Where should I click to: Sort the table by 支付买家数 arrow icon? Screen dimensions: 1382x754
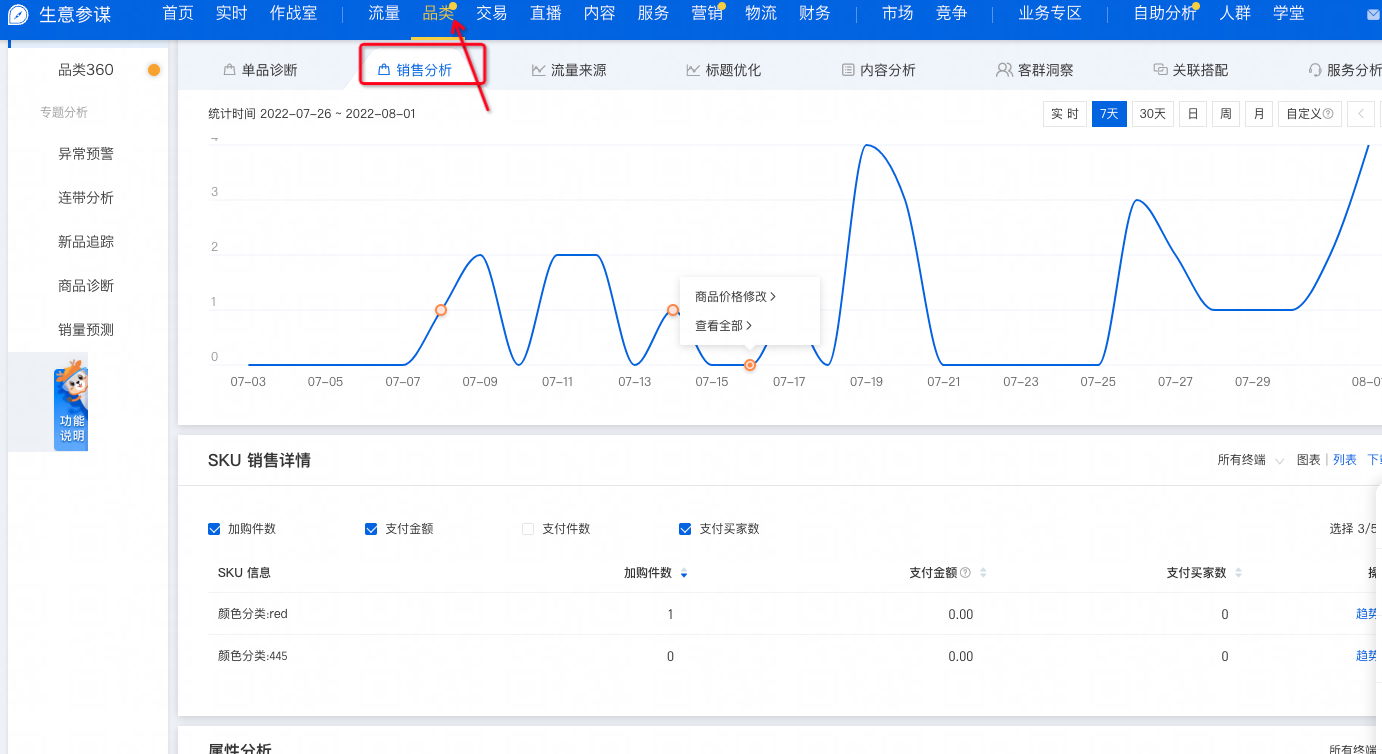tap(1238, 573)
